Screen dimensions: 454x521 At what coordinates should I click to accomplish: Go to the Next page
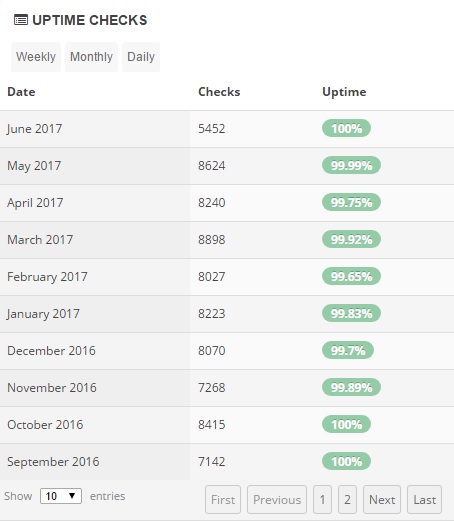pos(382,499)
